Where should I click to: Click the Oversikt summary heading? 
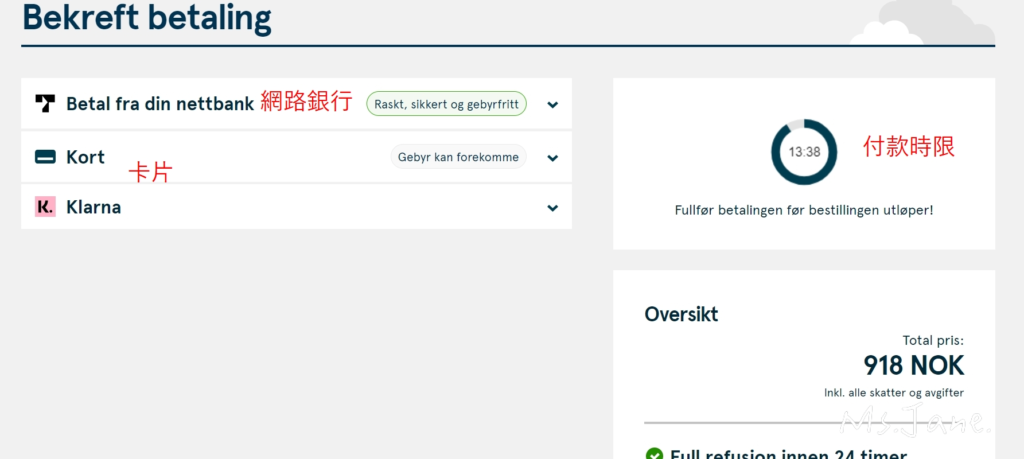click(x=681, y=314)
